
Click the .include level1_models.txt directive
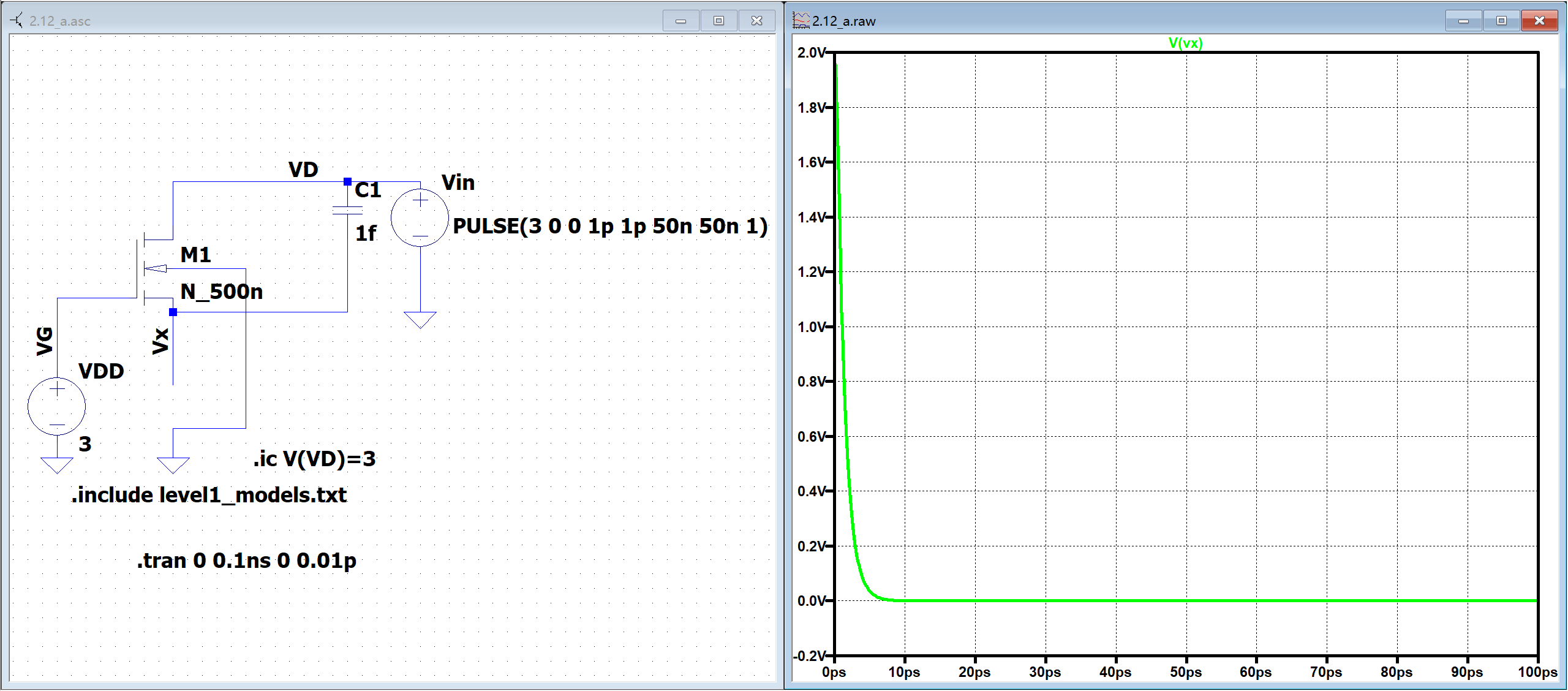click(x=209, y=494)
